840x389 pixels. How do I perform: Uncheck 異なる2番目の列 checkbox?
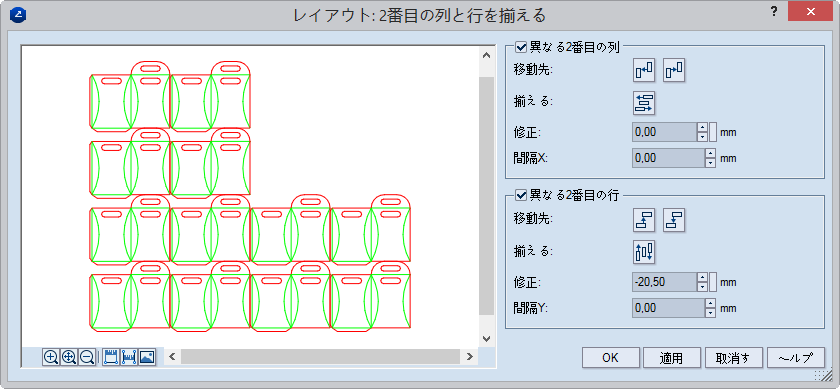(x=521, y=47)
